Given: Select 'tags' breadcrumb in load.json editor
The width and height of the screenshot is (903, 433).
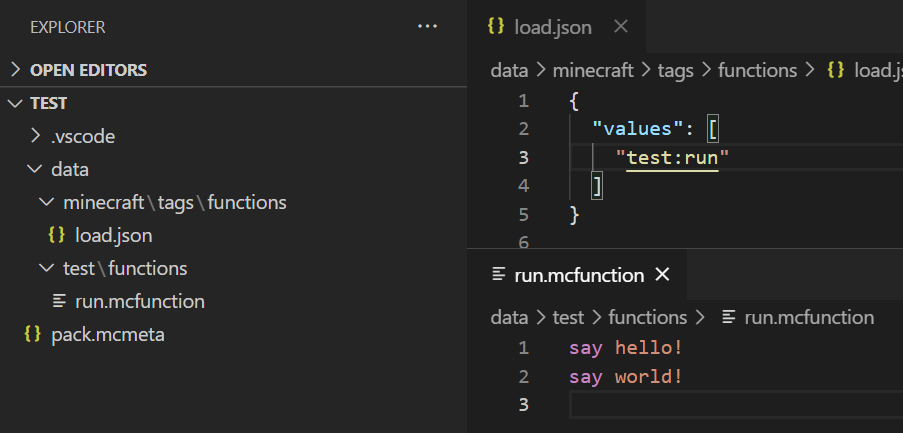Looking at the screenshot, I should click(676, 71).
